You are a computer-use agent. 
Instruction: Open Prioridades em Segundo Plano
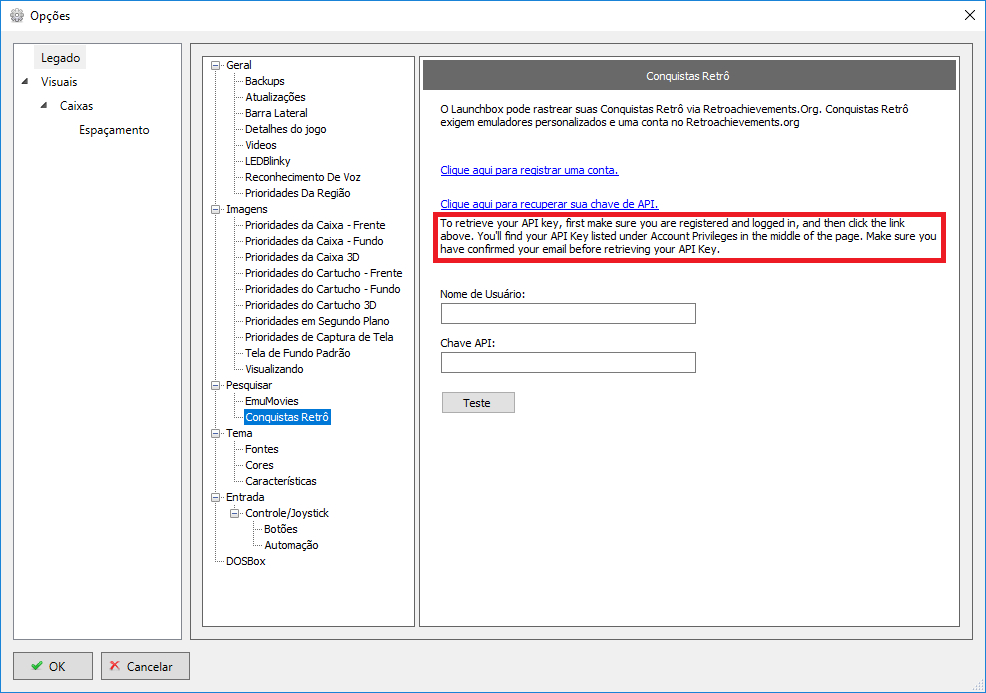click(x=317, y=321)
